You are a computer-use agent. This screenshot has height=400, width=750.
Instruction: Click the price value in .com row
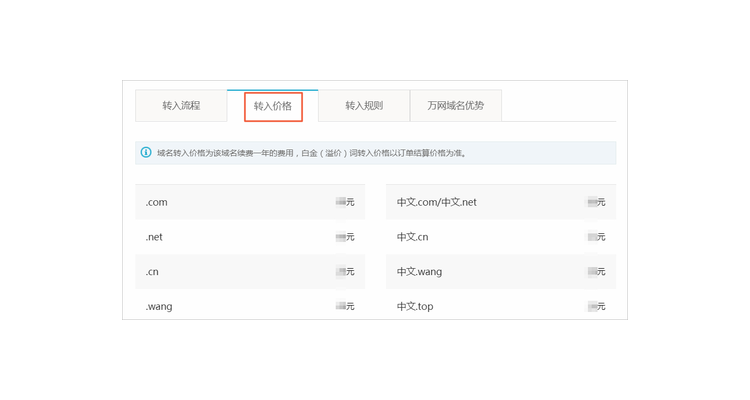(x=345, y=202)
